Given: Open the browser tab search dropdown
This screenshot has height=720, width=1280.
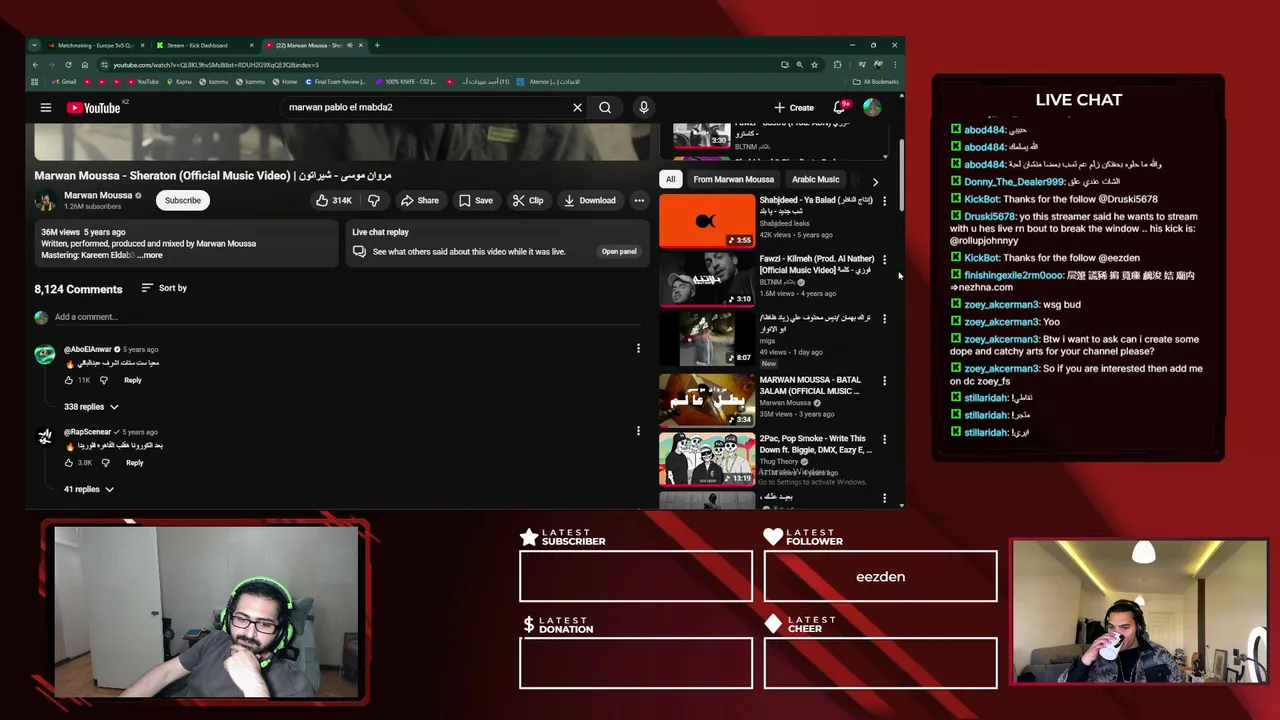Looking at the screenshot, I should point(34,45).
